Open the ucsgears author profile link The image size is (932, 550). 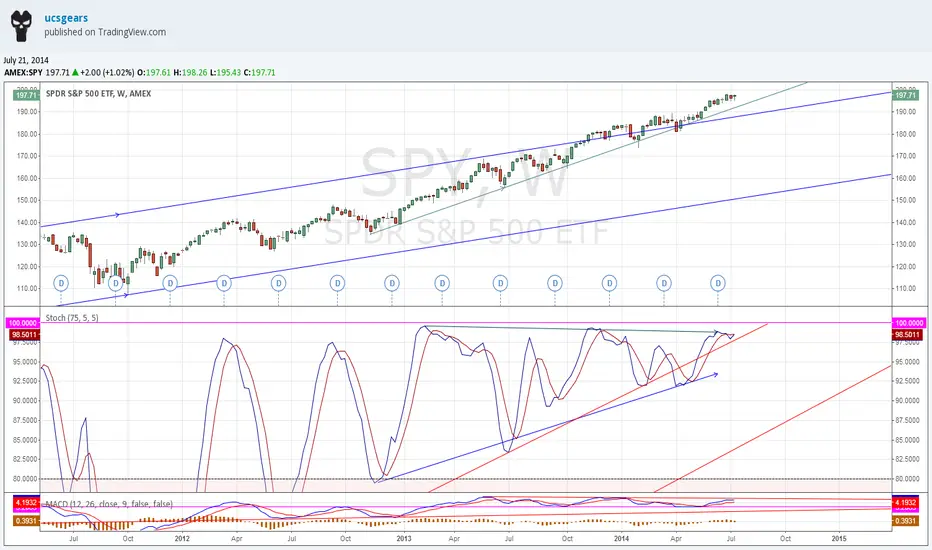(66, 18)
